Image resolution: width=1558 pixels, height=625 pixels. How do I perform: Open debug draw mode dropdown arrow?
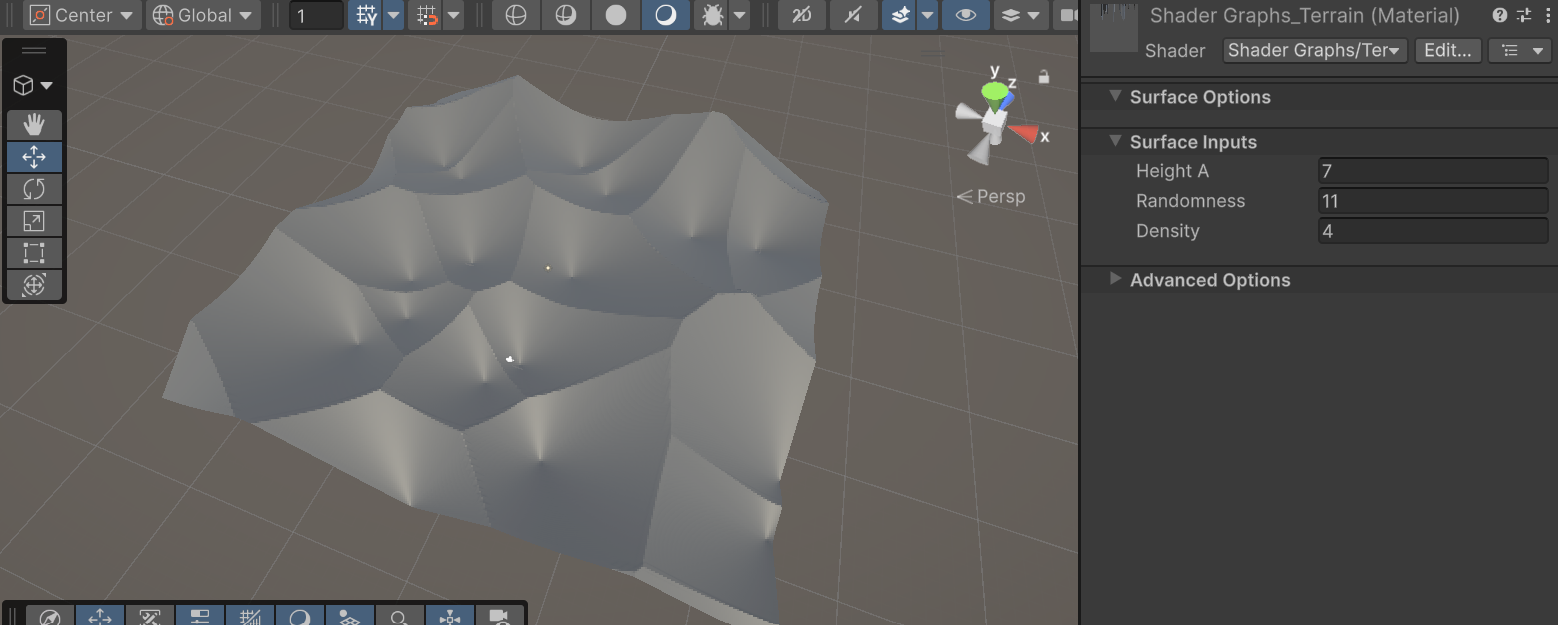740,15
